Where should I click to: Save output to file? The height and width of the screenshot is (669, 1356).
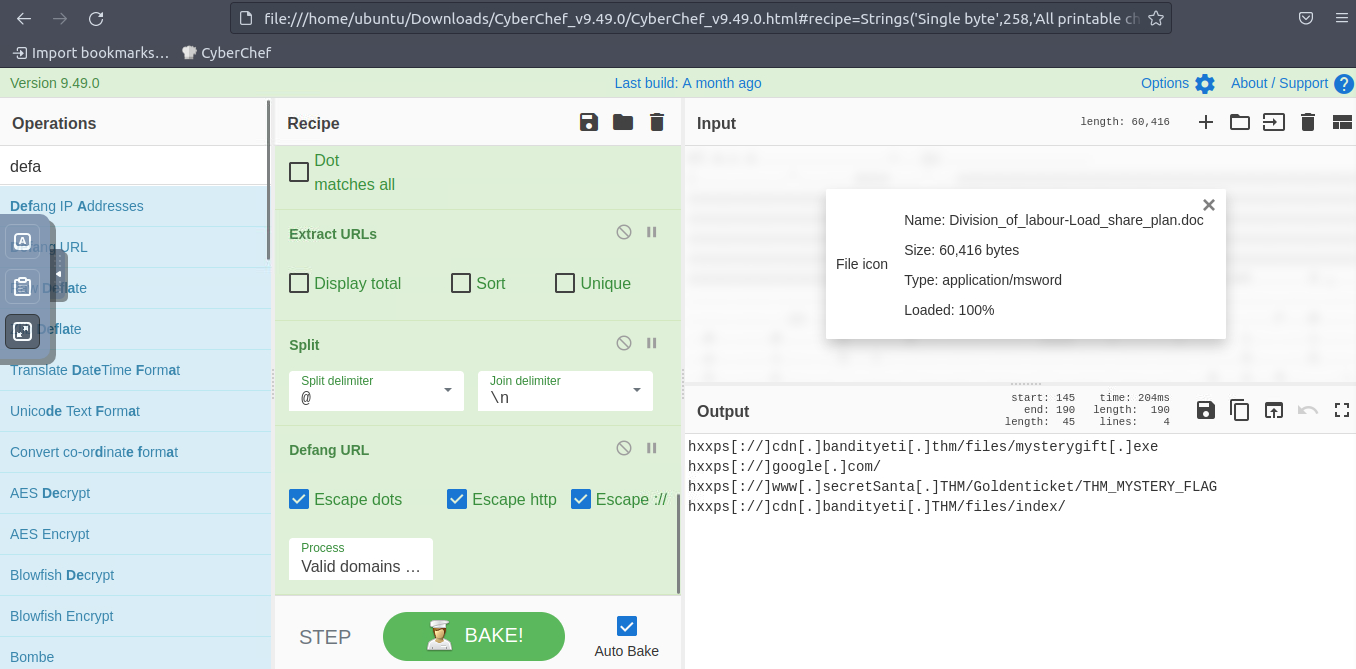click(x=1206, y=410)
